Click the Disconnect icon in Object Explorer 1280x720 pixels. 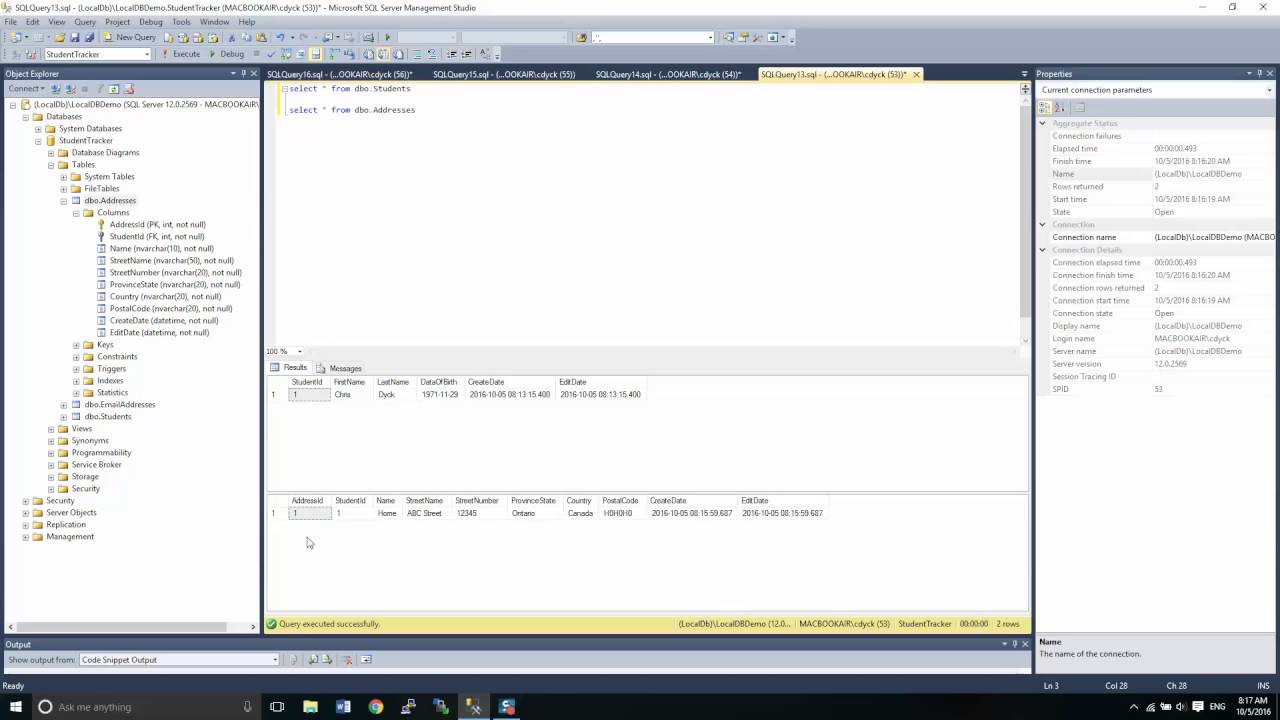(x=70, y=89)
